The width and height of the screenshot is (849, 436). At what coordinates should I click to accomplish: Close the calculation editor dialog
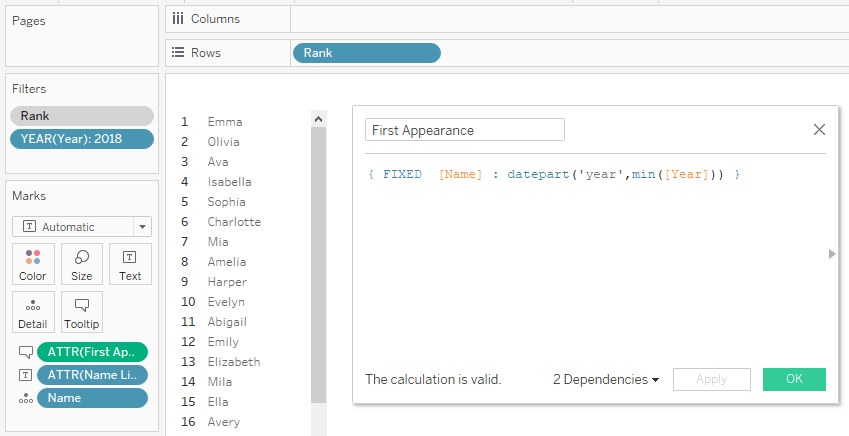pos(819,130)
